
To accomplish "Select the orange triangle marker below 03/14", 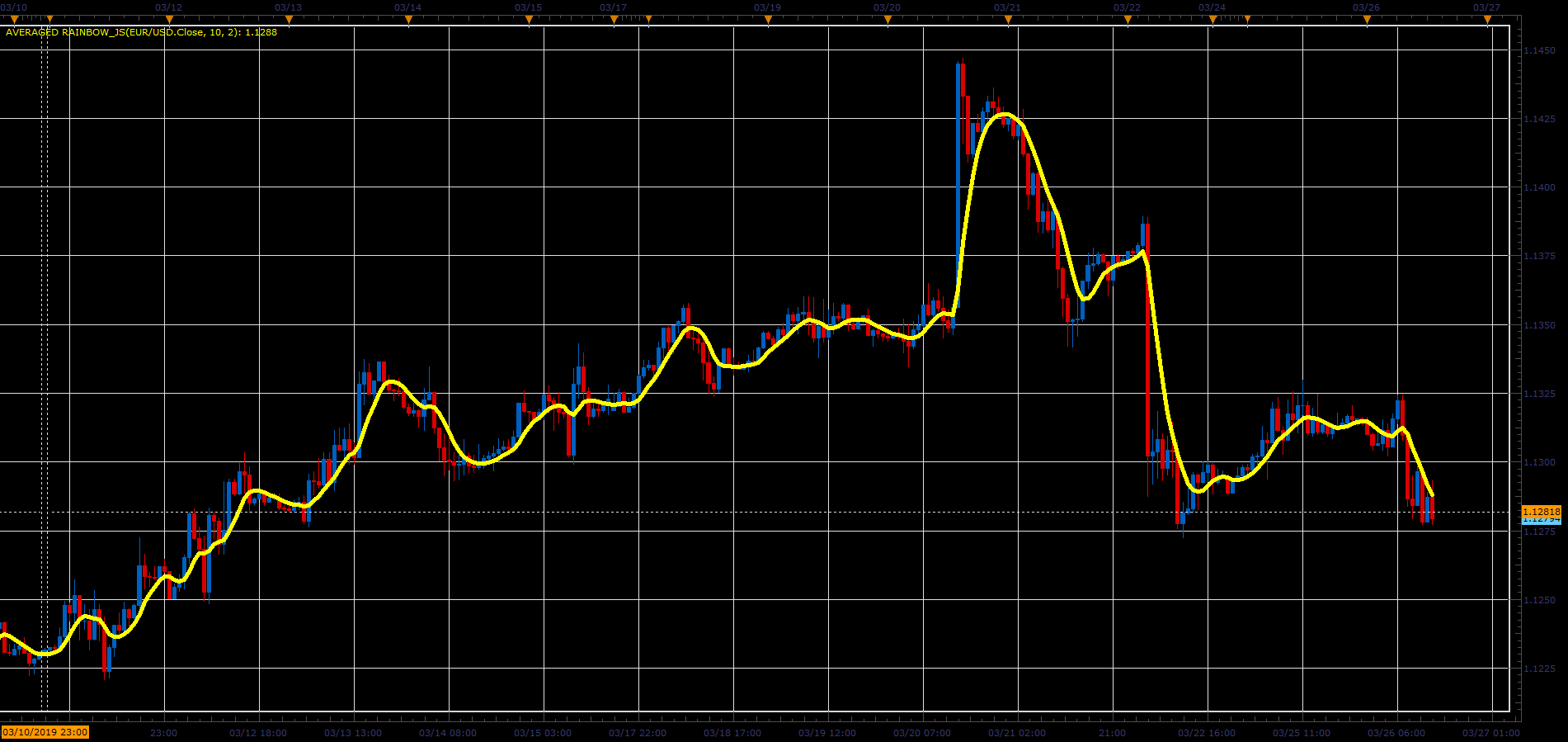I will (x=408, y=19).
